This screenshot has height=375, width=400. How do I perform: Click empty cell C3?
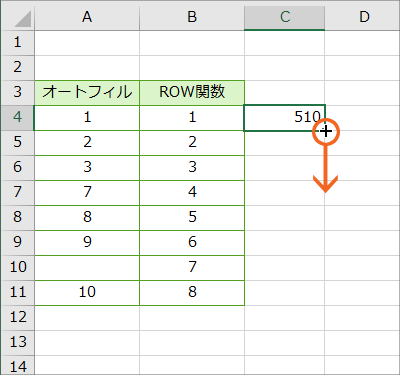pyautogui.click(x=285, y=93)
